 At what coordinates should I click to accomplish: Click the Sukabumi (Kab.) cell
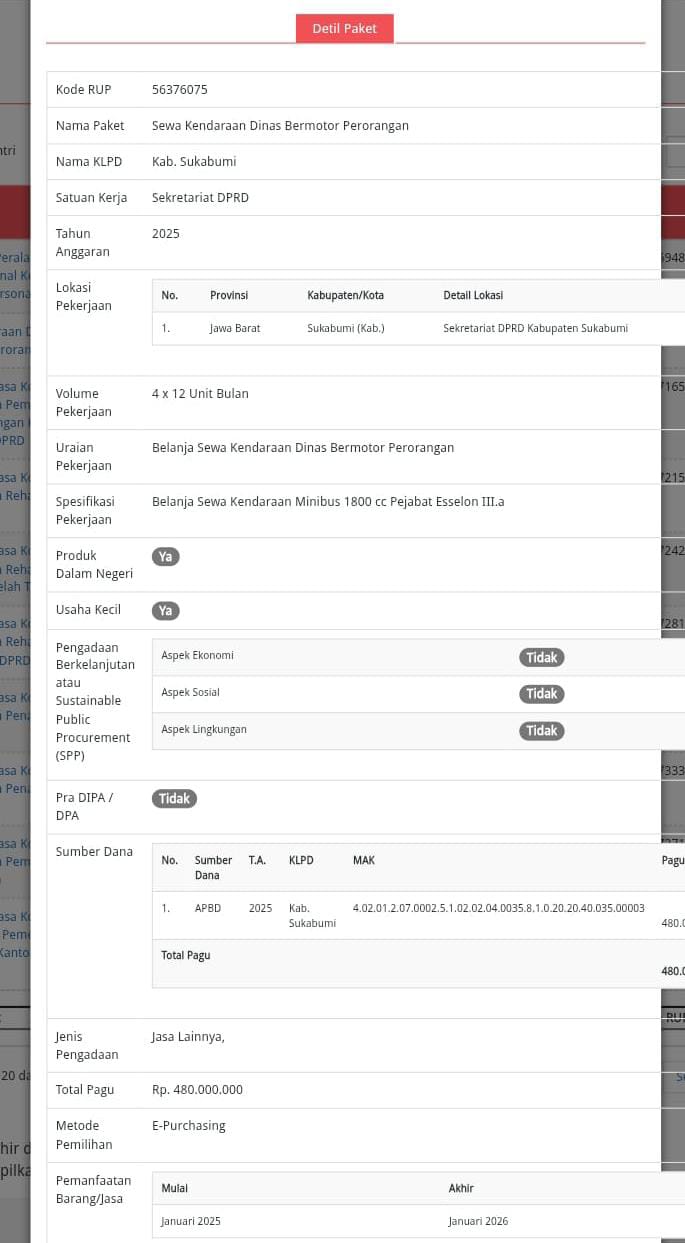click(x=345, y=328)
